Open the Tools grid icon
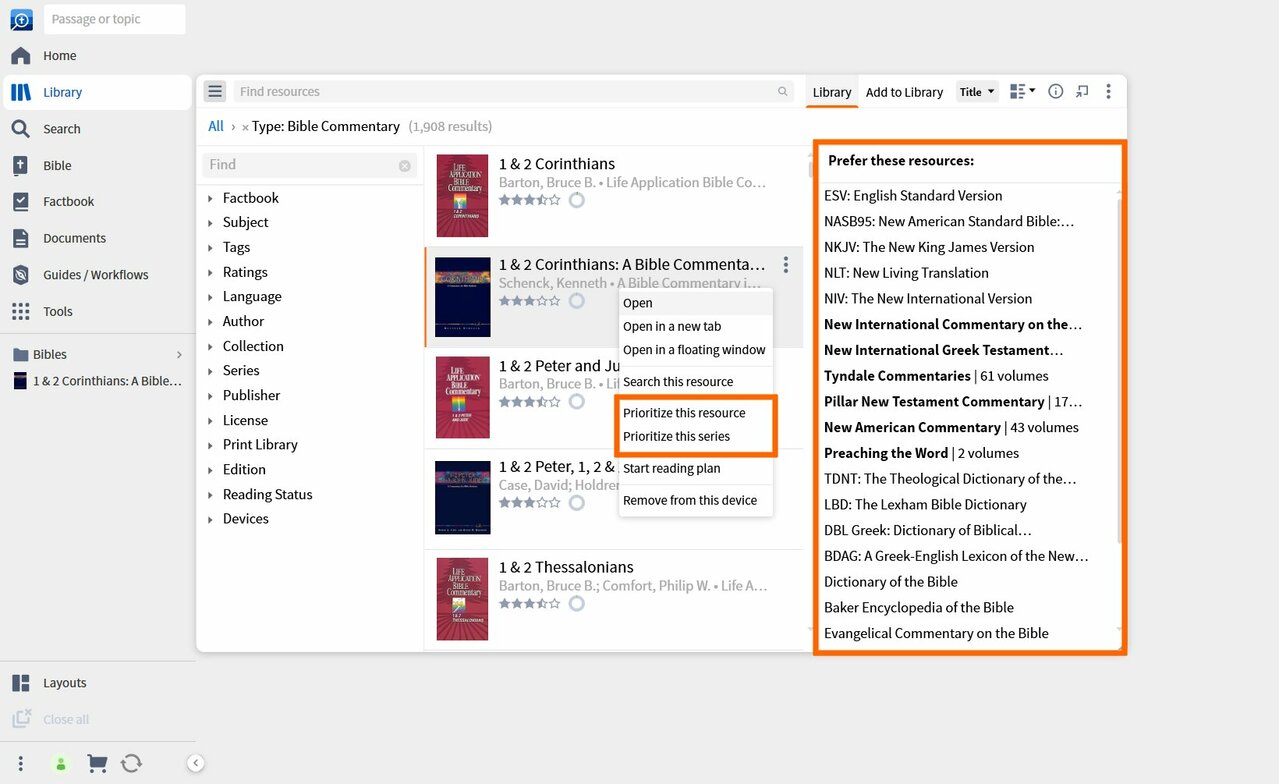This screenshot has height=784, width=1279. (21, 312)
